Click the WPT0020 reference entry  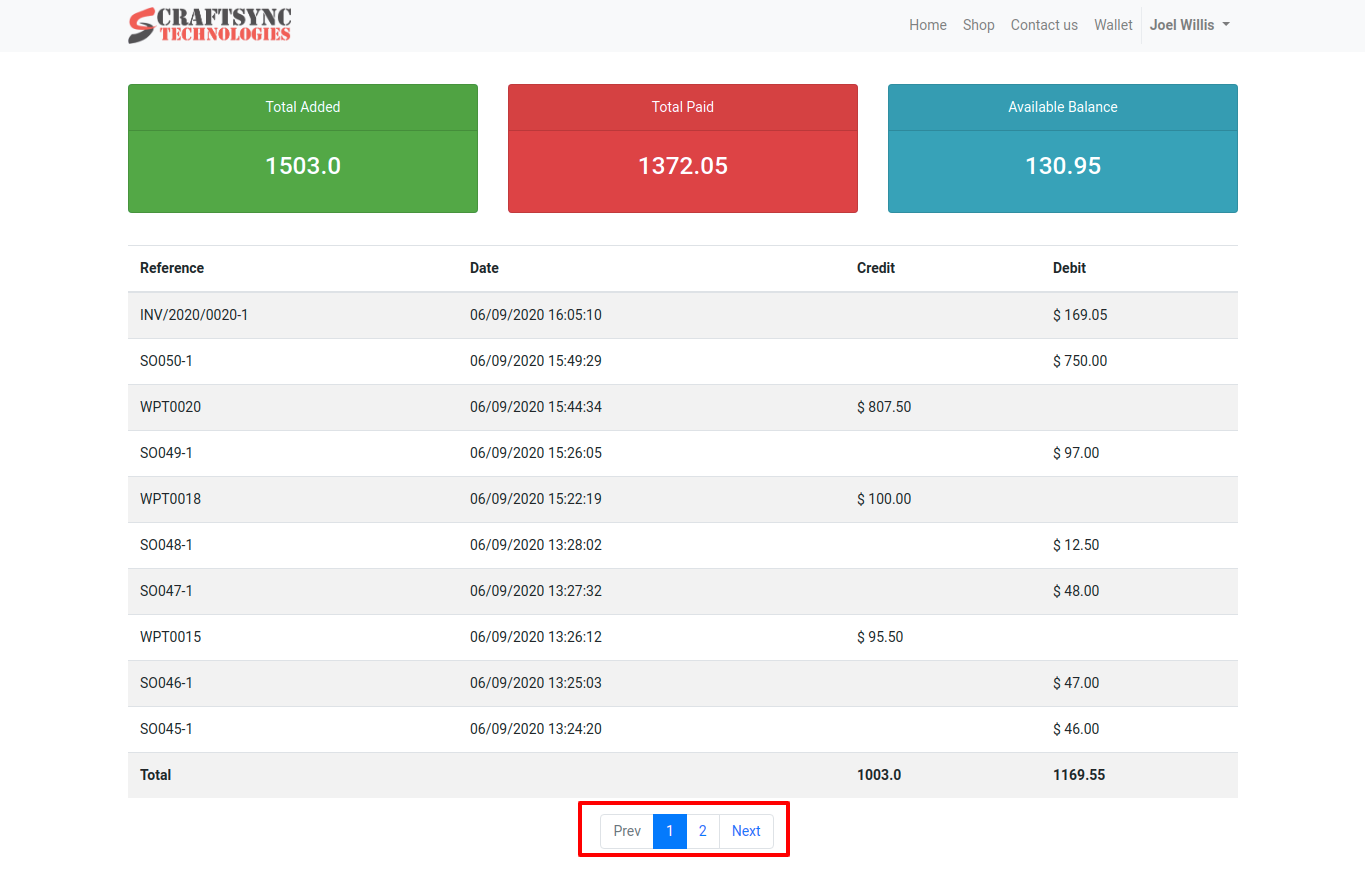click(170, 407)
